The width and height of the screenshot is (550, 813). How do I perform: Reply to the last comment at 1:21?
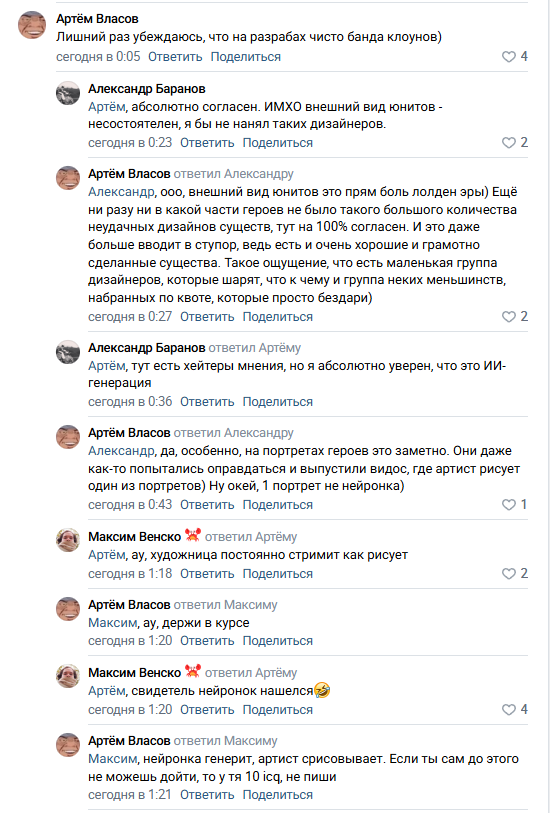pos(207,794)
